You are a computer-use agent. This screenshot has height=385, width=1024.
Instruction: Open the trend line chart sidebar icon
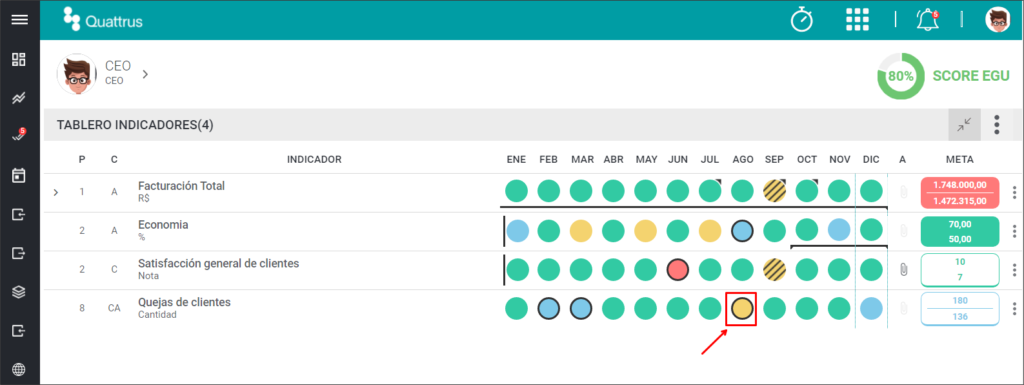[x=19, y=99]
